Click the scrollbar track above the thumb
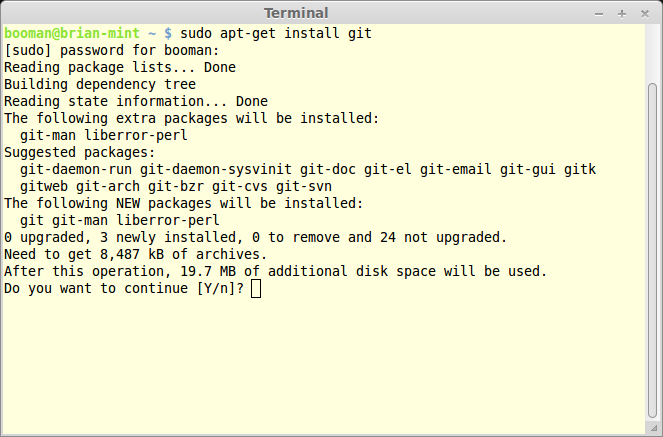663x437 pixels. (653, 53)
